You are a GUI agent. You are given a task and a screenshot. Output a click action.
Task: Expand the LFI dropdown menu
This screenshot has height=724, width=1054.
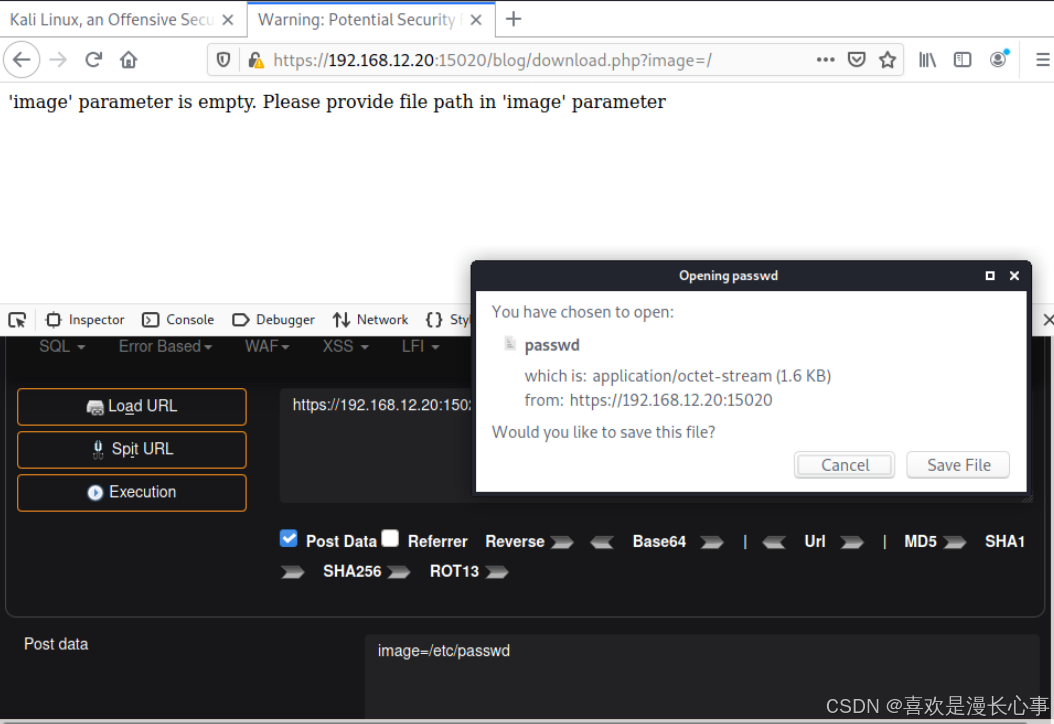(x=420, y=346)
